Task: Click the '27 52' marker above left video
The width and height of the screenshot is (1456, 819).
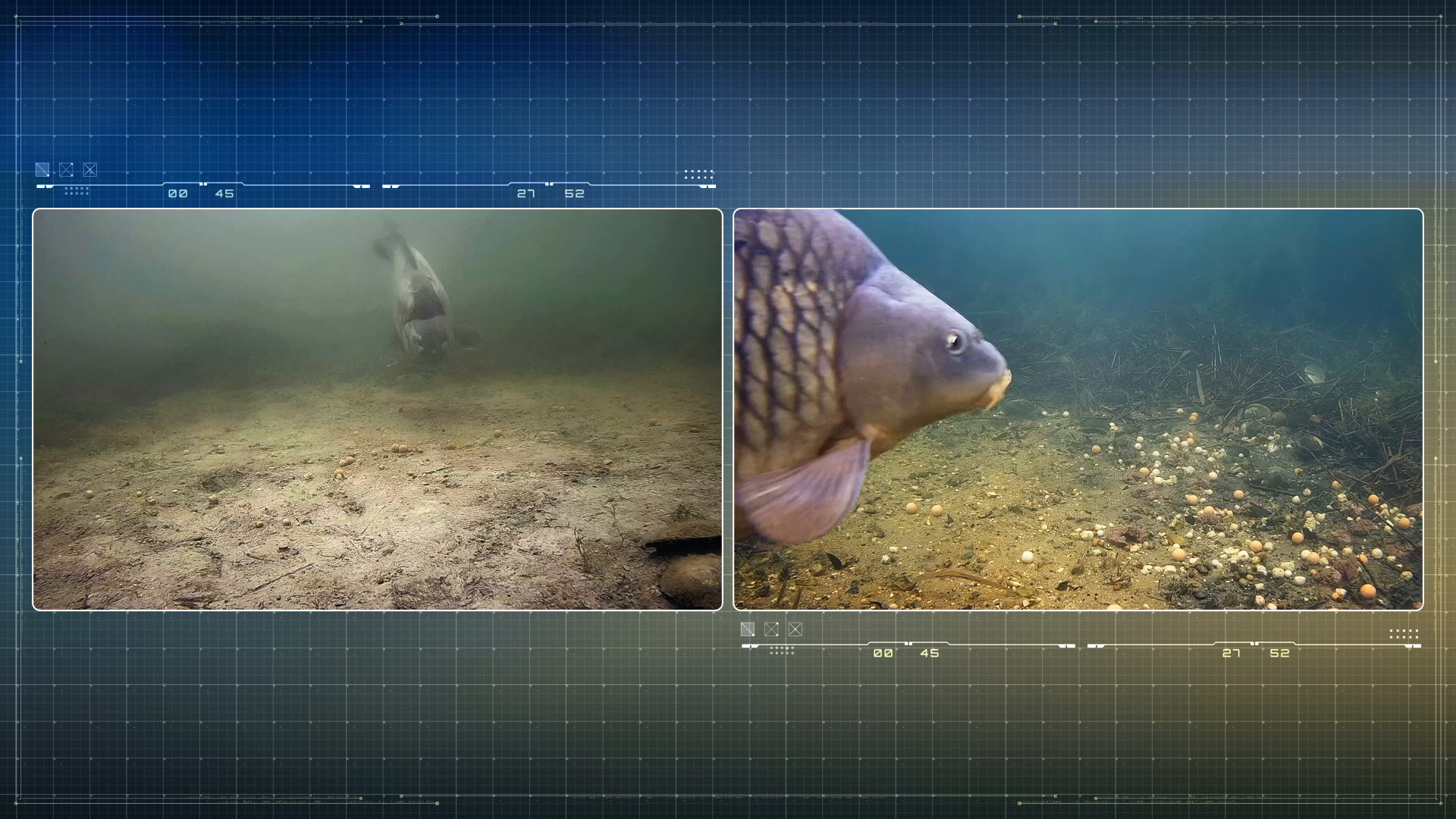Action: [x=551, y=193]
